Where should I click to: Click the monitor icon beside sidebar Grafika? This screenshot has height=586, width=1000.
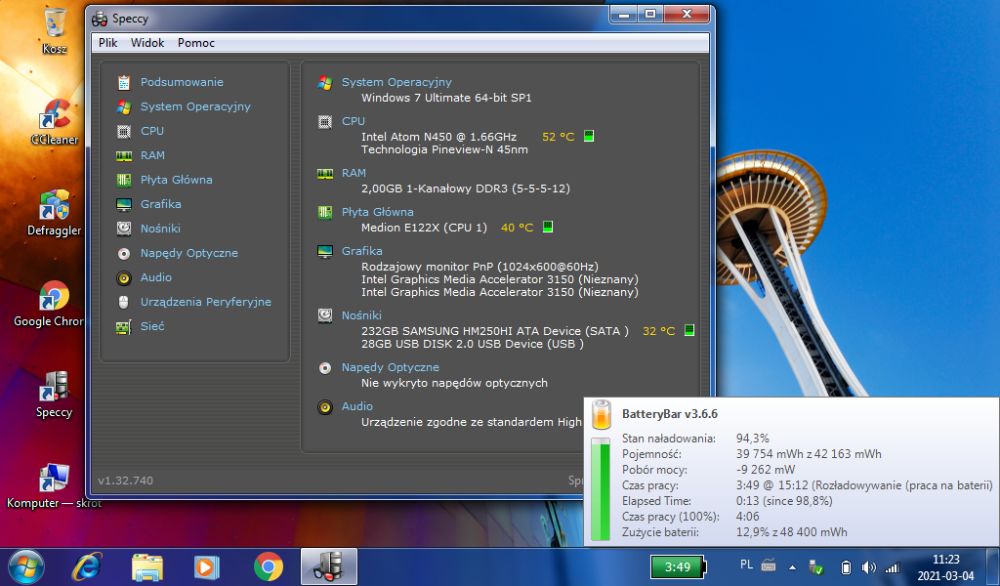(124, 205)
